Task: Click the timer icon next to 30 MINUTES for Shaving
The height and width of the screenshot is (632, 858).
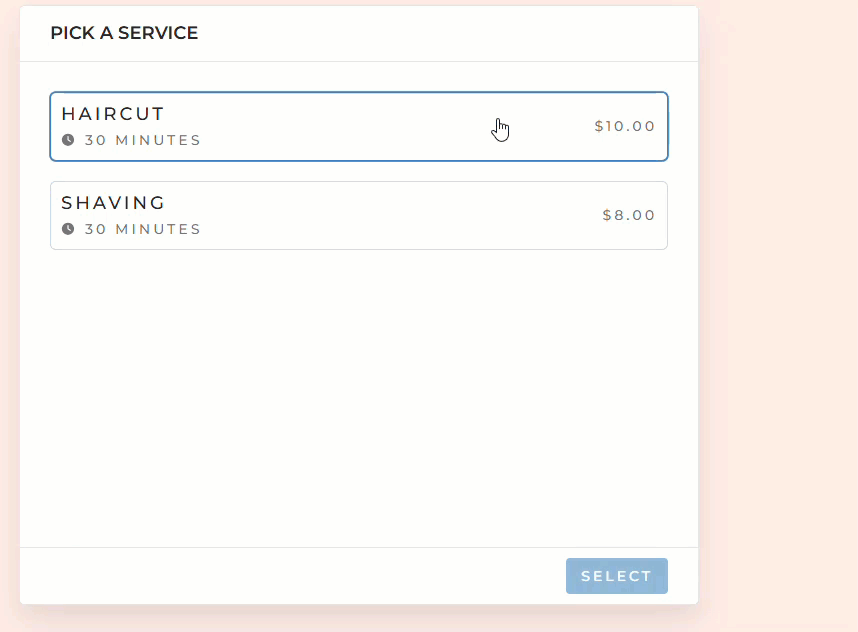Action: coord(67,229)
